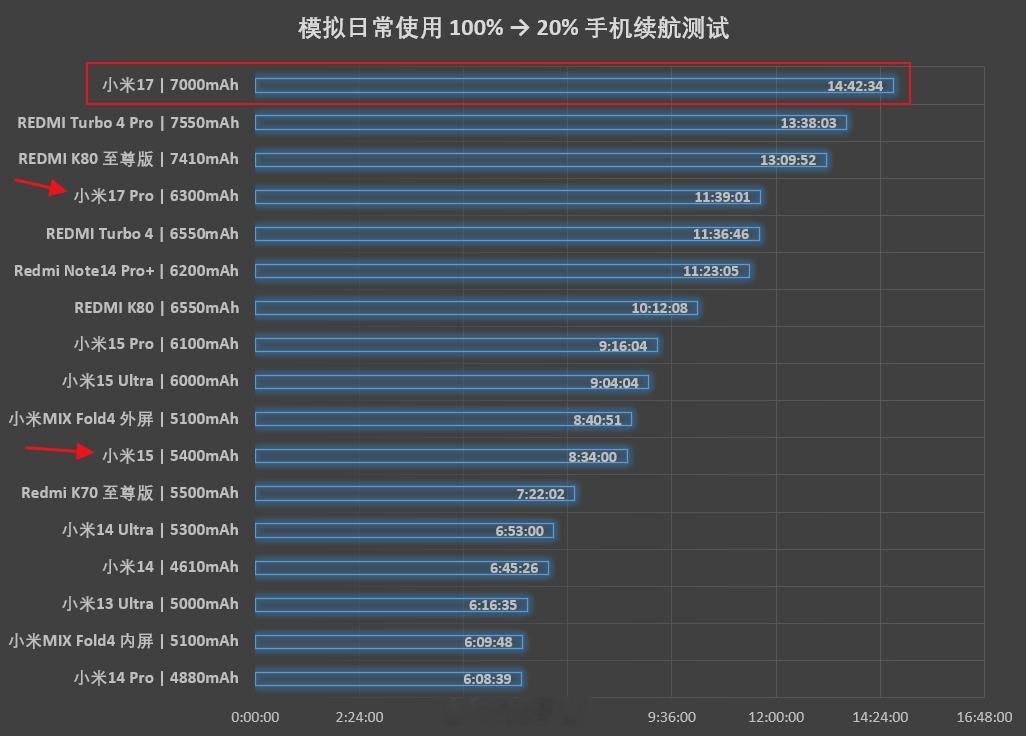Click the bar value 10:12:08
The height and width of the screenshot is (736, 1026).
[659, 308]
